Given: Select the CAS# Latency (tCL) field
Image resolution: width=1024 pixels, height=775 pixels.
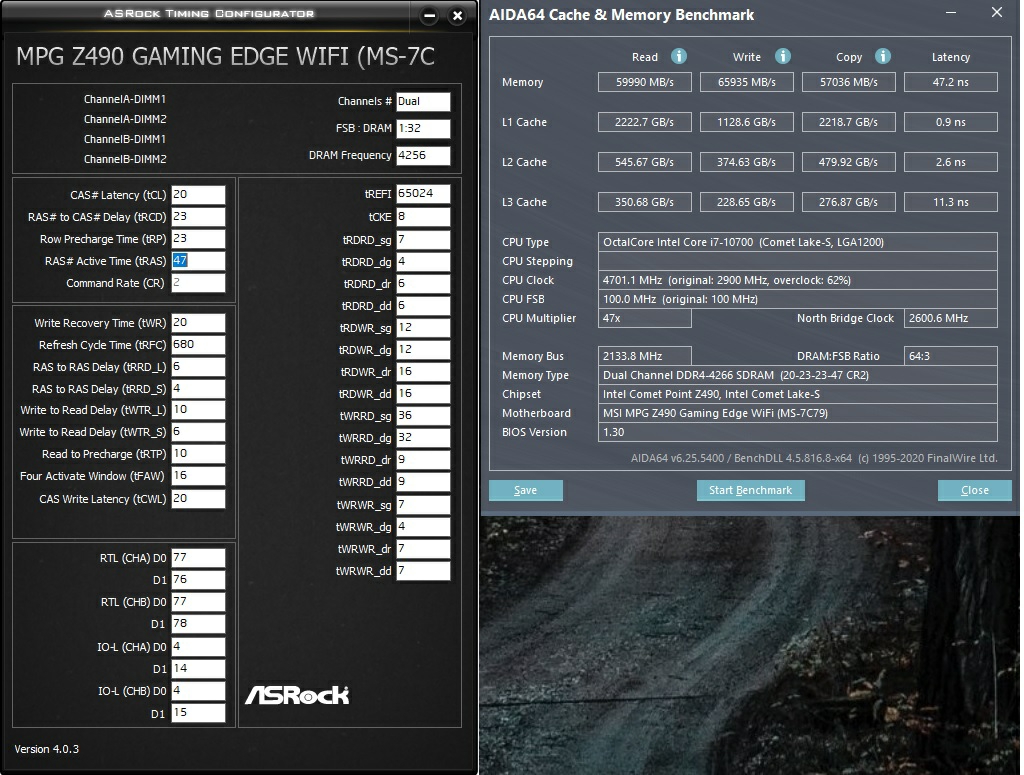Looking at the screenshot, I should pos(199,195).
